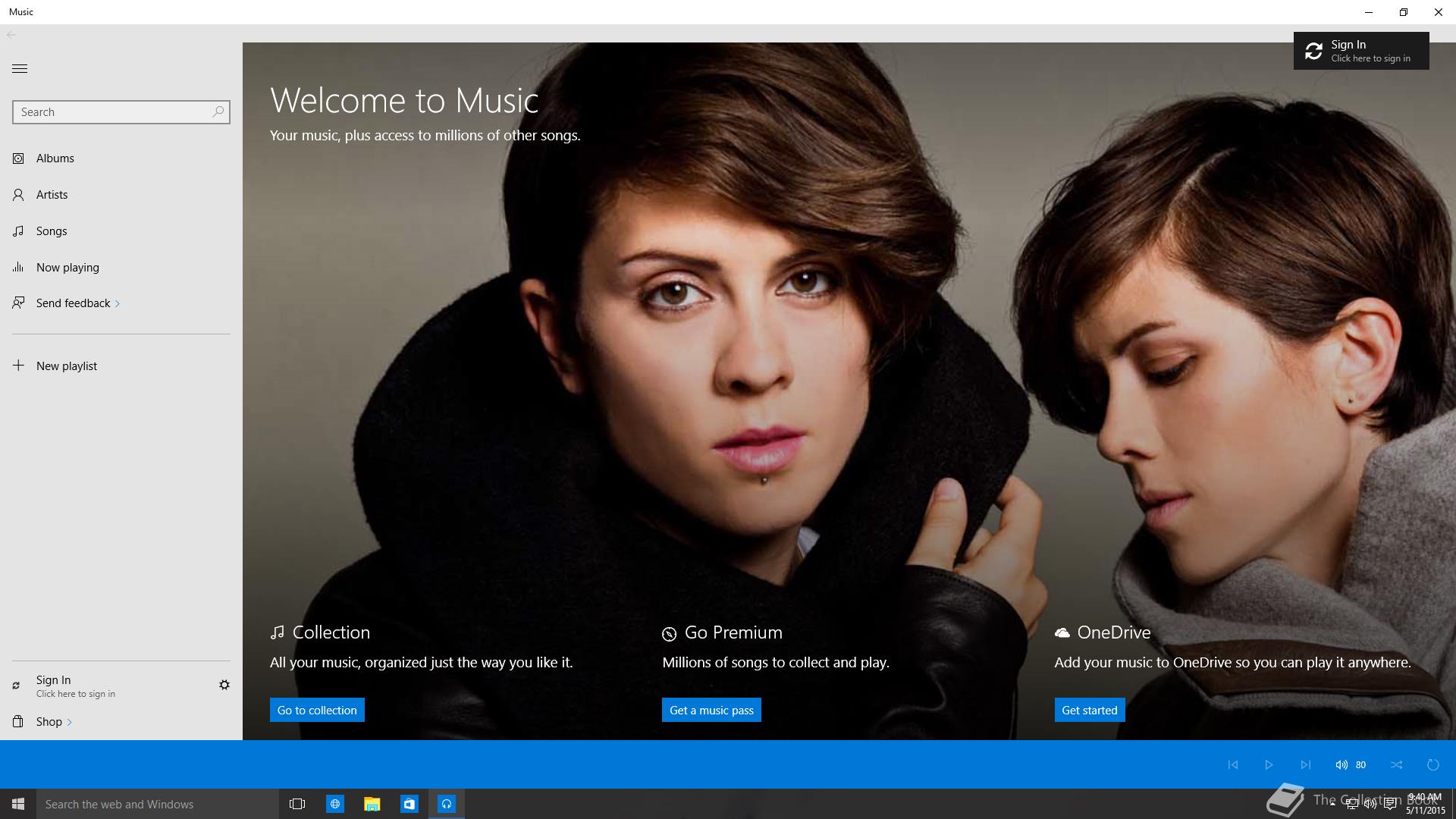1456x819 pixels.
Task: Click the sidebar sync icon beside Sign In
Action: [16, 686]
